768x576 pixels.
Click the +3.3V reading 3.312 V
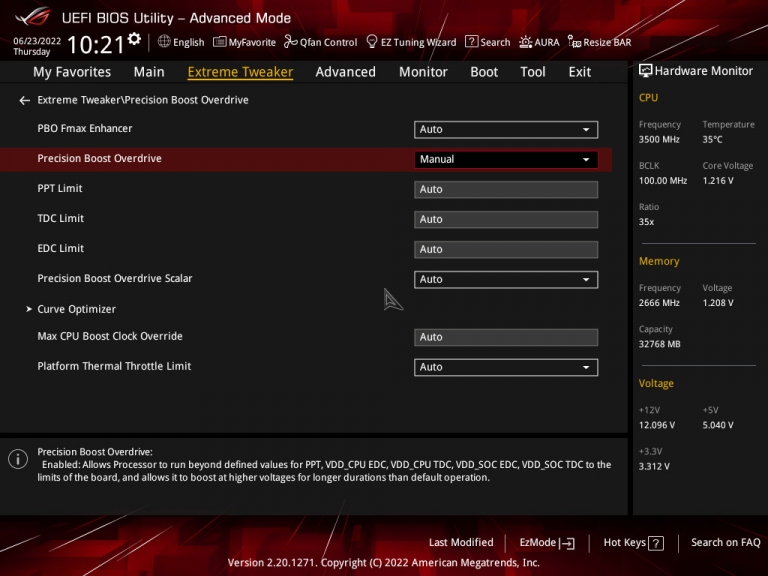(x=654, y=466)
